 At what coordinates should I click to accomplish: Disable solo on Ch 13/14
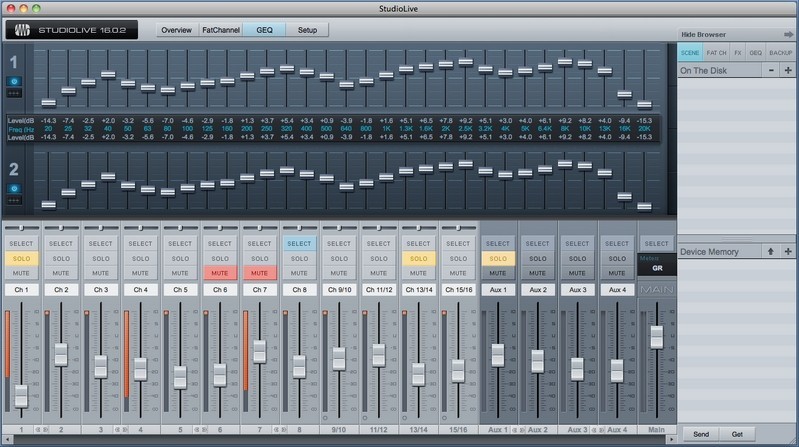coord(418,258)
